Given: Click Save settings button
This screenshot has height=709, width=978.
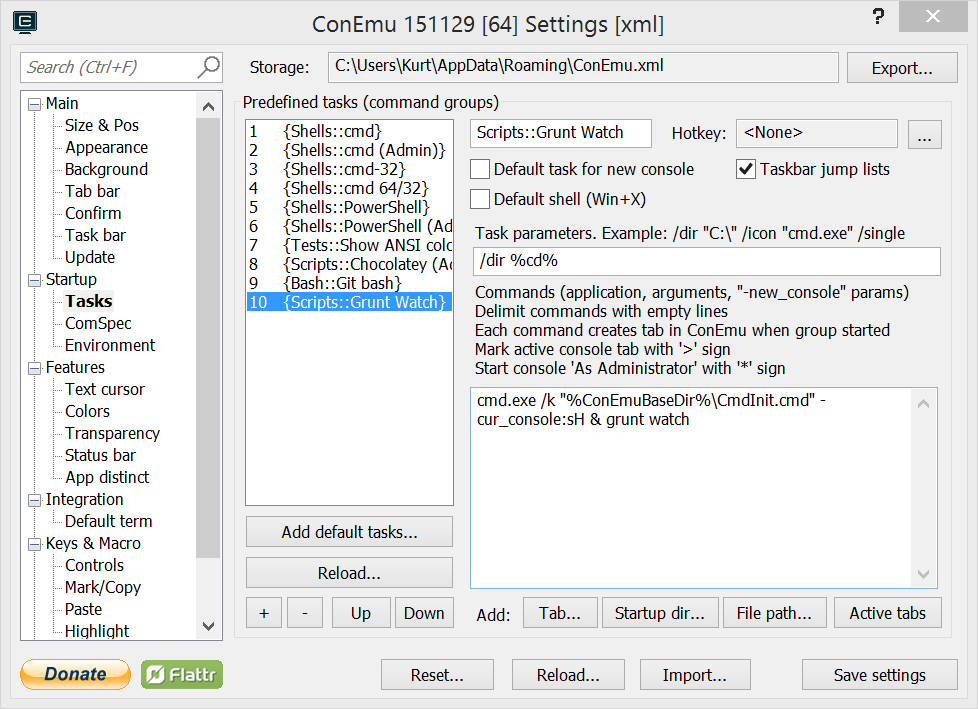Looking at the screenshot, I should pyautogui.click(x=879, y=675).
